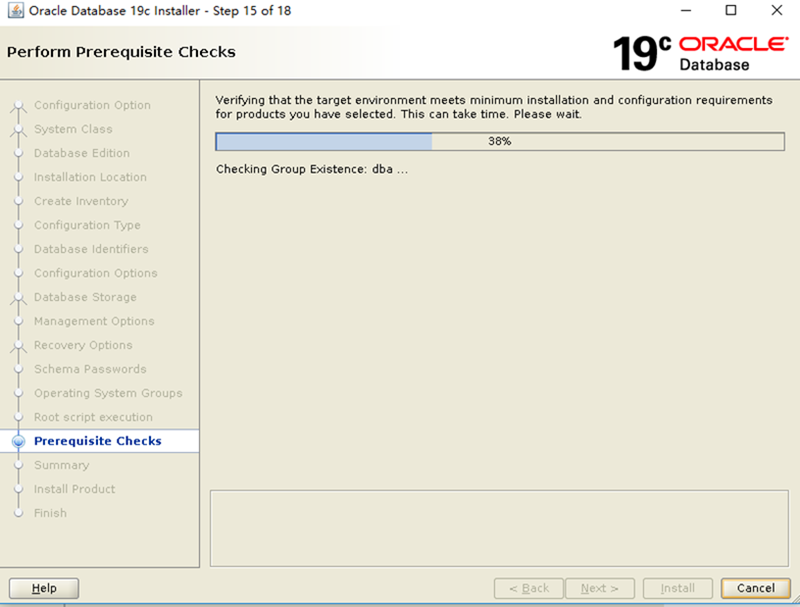Click the Back button
Viewport: 800px width, 607px height.
coord(529,588)
